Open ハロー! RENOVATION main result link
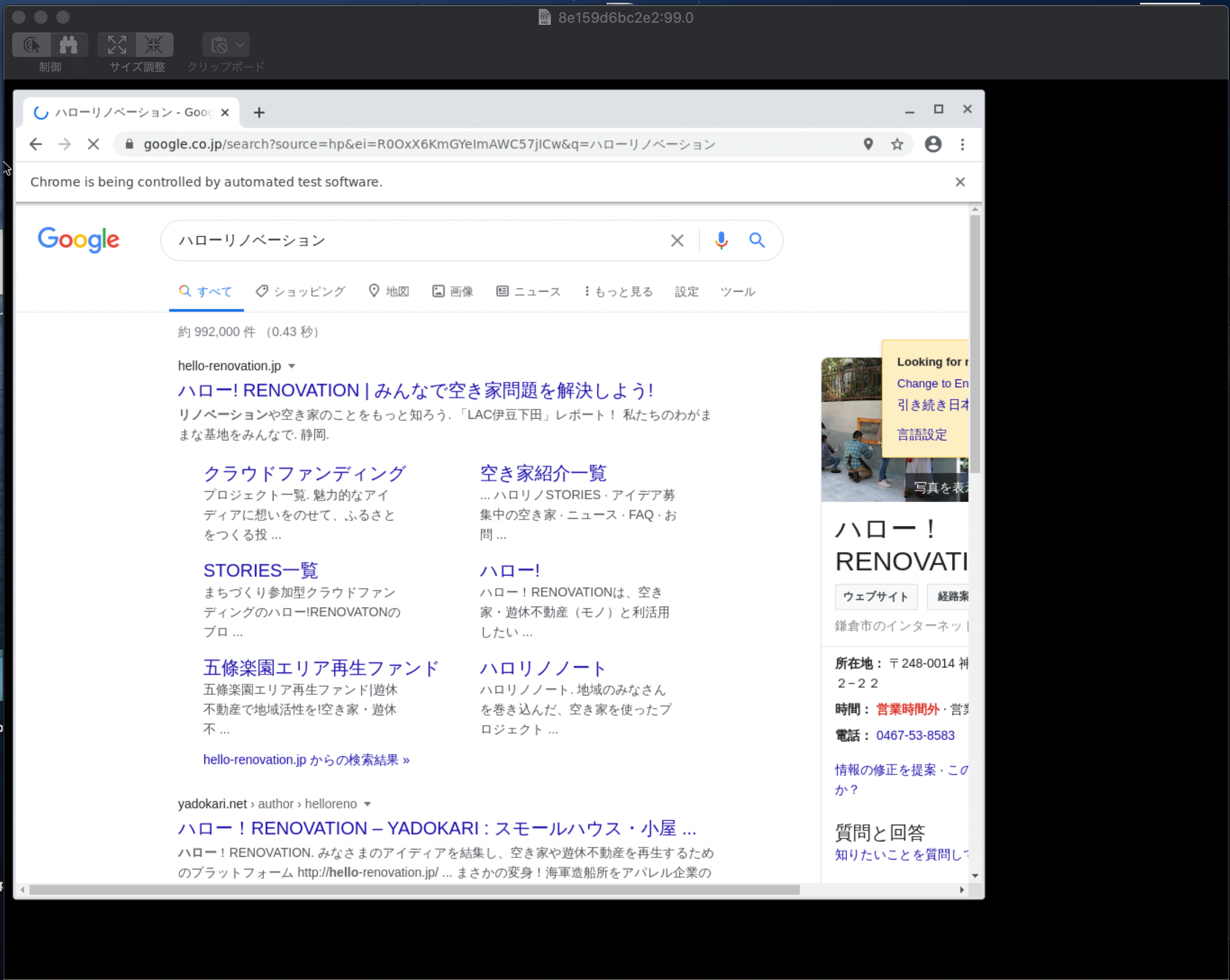Screen dimensions: 1230x980 416,390
